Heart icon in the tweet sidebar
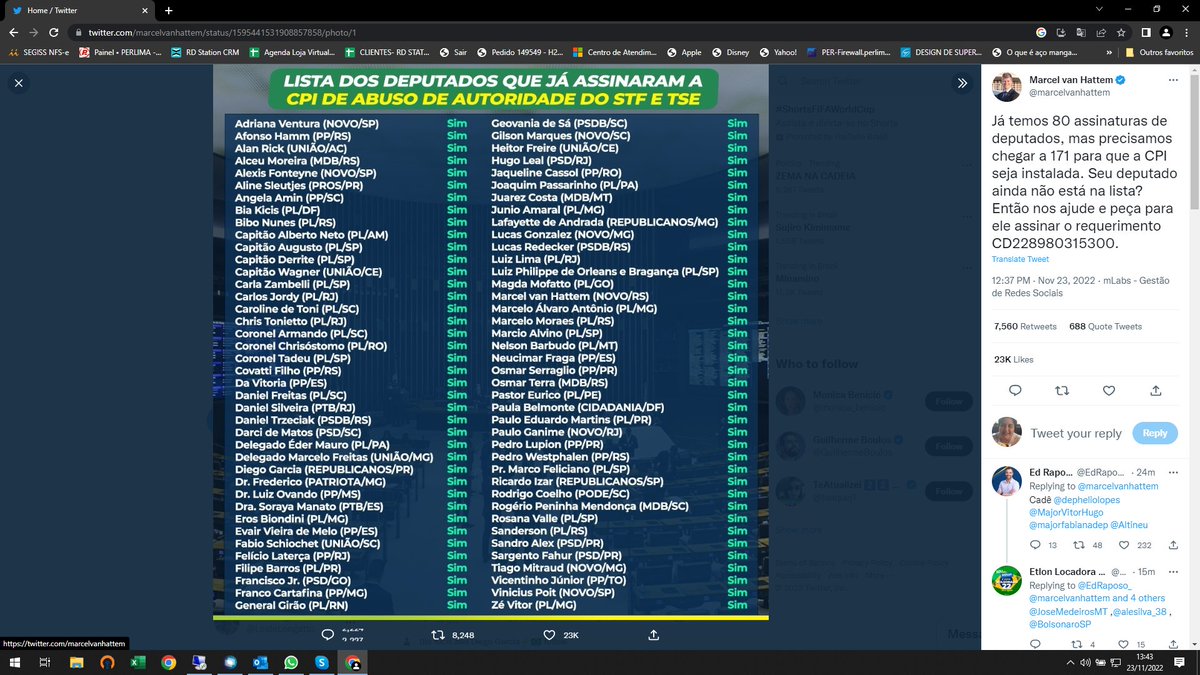 point(1109,390)
